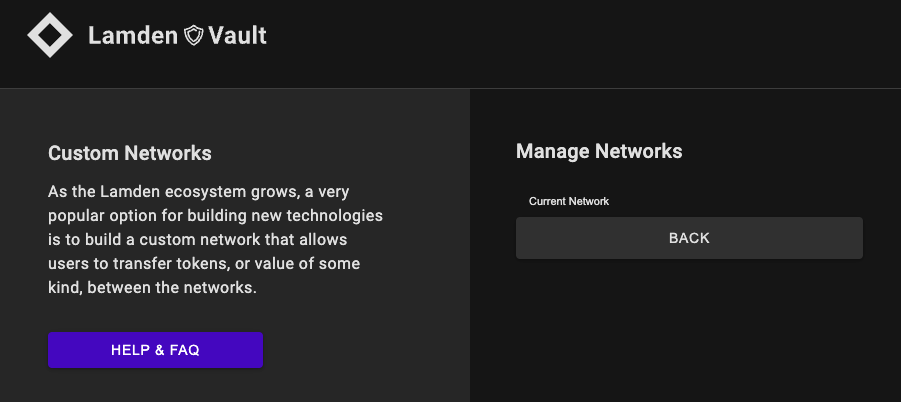Open the HELP & FAQ page
The width and height of the screenshot is (901, 402).
[x=155, y=350]
